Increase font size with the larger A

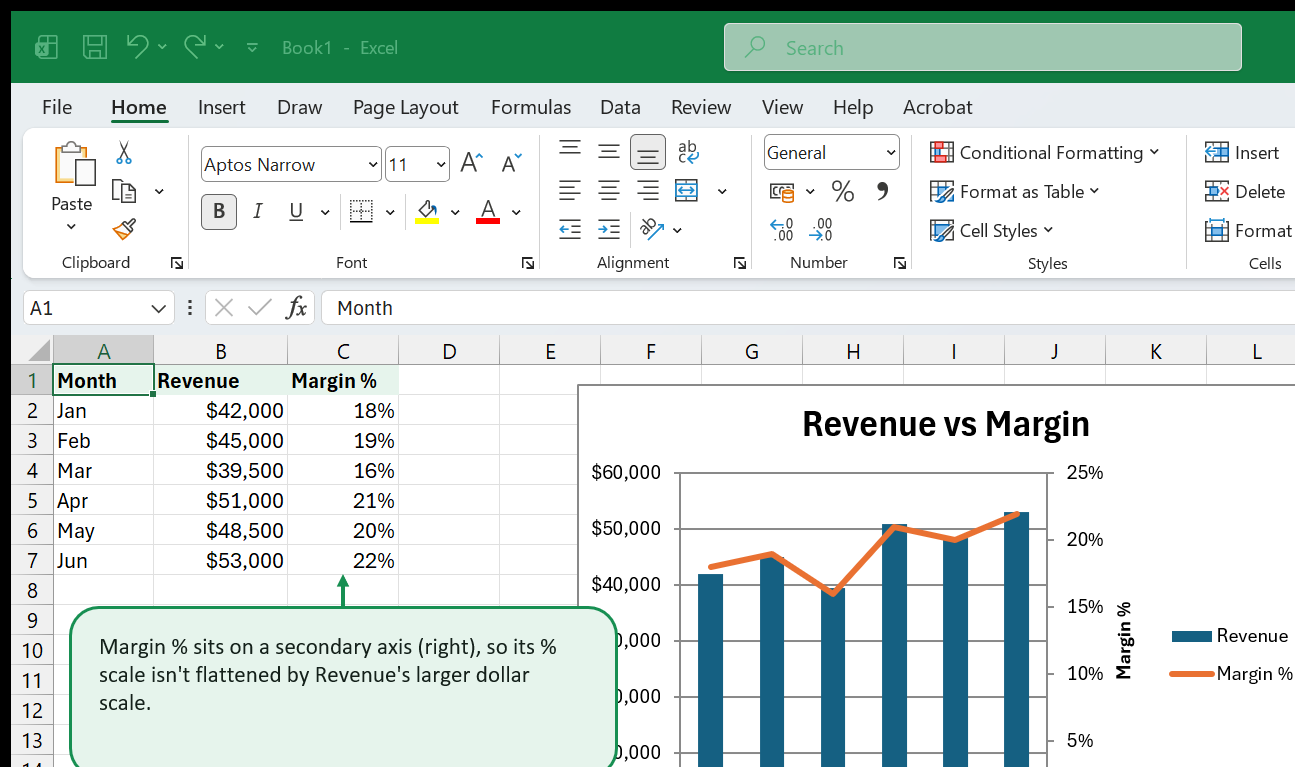472,164
